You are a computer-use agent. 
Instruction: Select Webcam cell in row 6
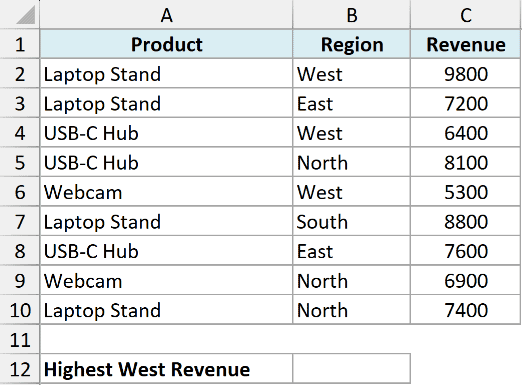tap(166, 192)
